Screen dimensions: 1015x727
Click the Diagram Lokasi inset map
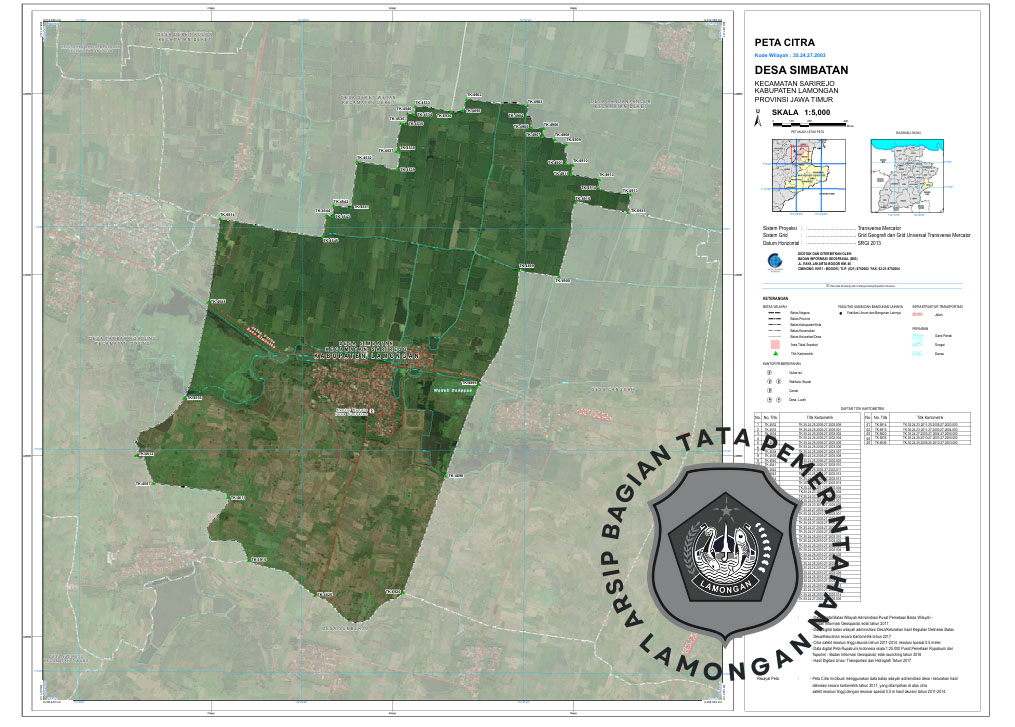click(x=908, y=175)
